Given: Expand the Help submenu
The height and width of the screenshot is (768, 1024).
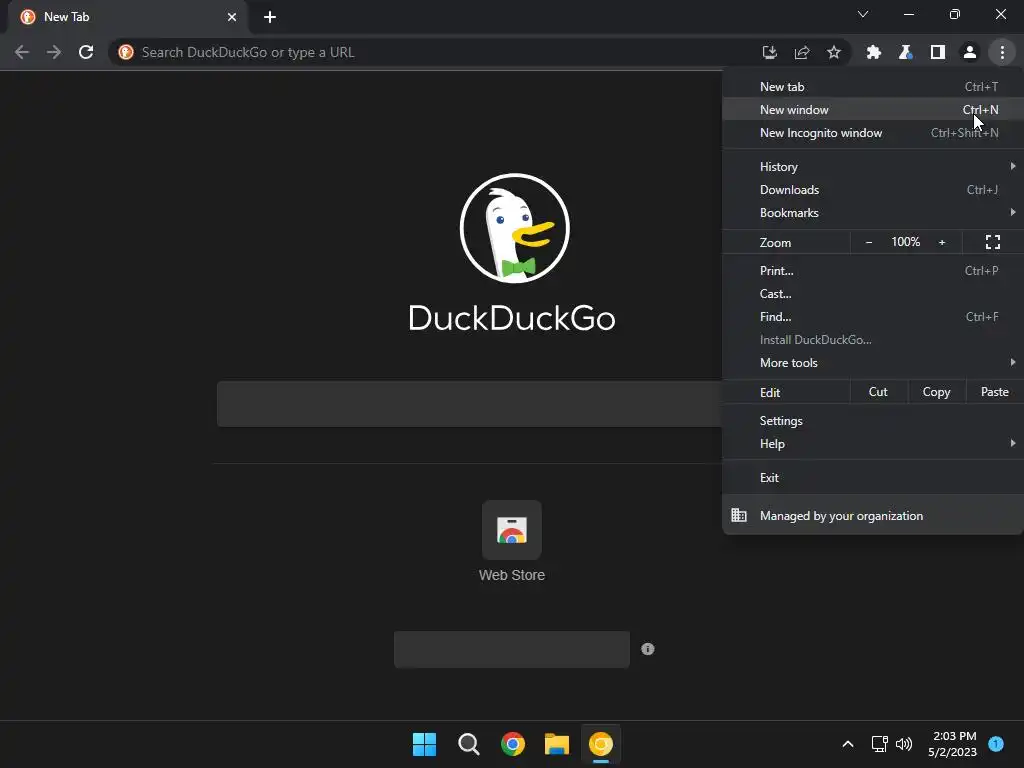Looking at the screenshot, I should [x=872, y=443].
